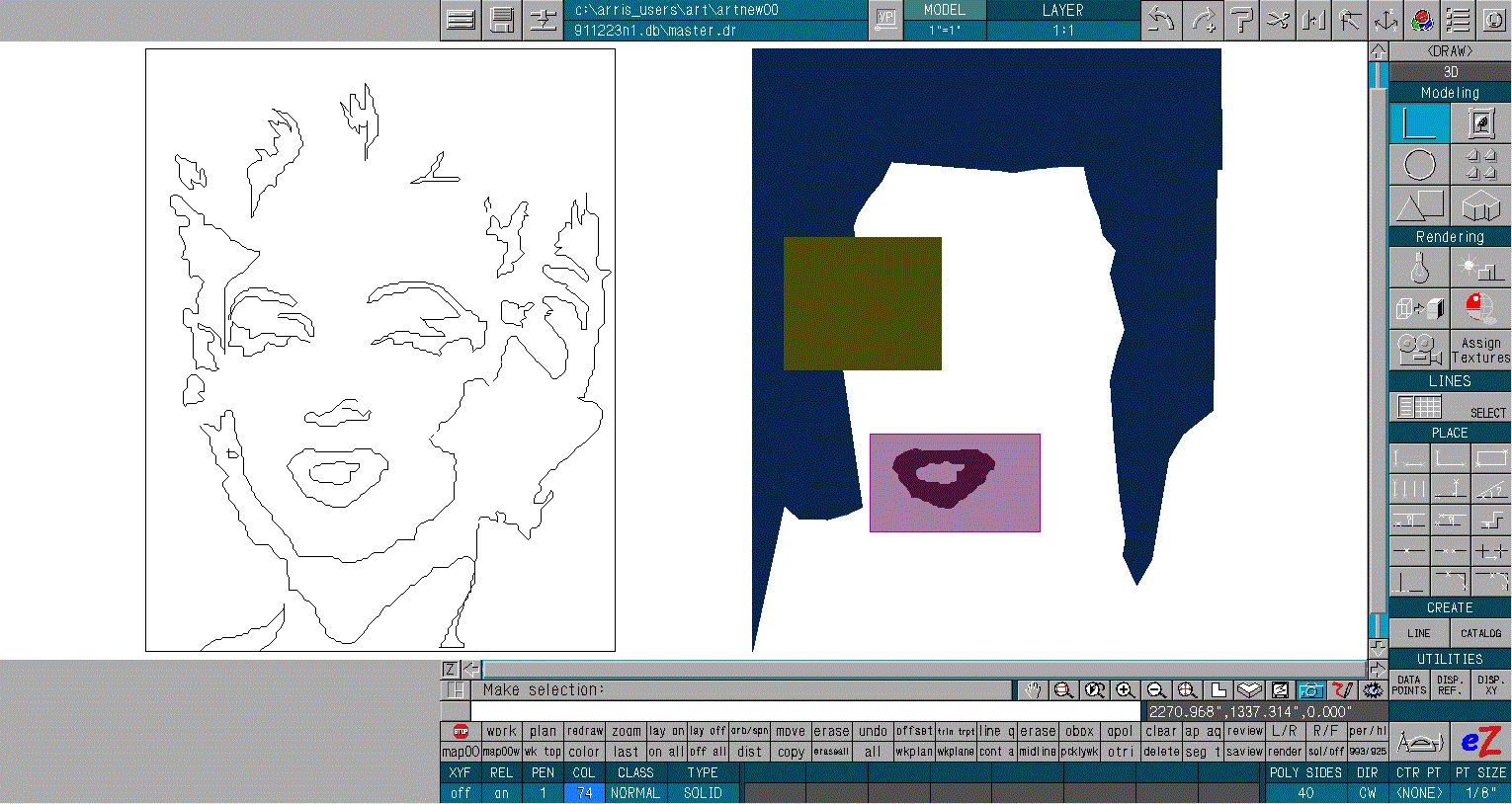The height and width of the screenshot is (804, 1512).
Task: Open the PLACE menu header
Action: [x=1450, y=433]
